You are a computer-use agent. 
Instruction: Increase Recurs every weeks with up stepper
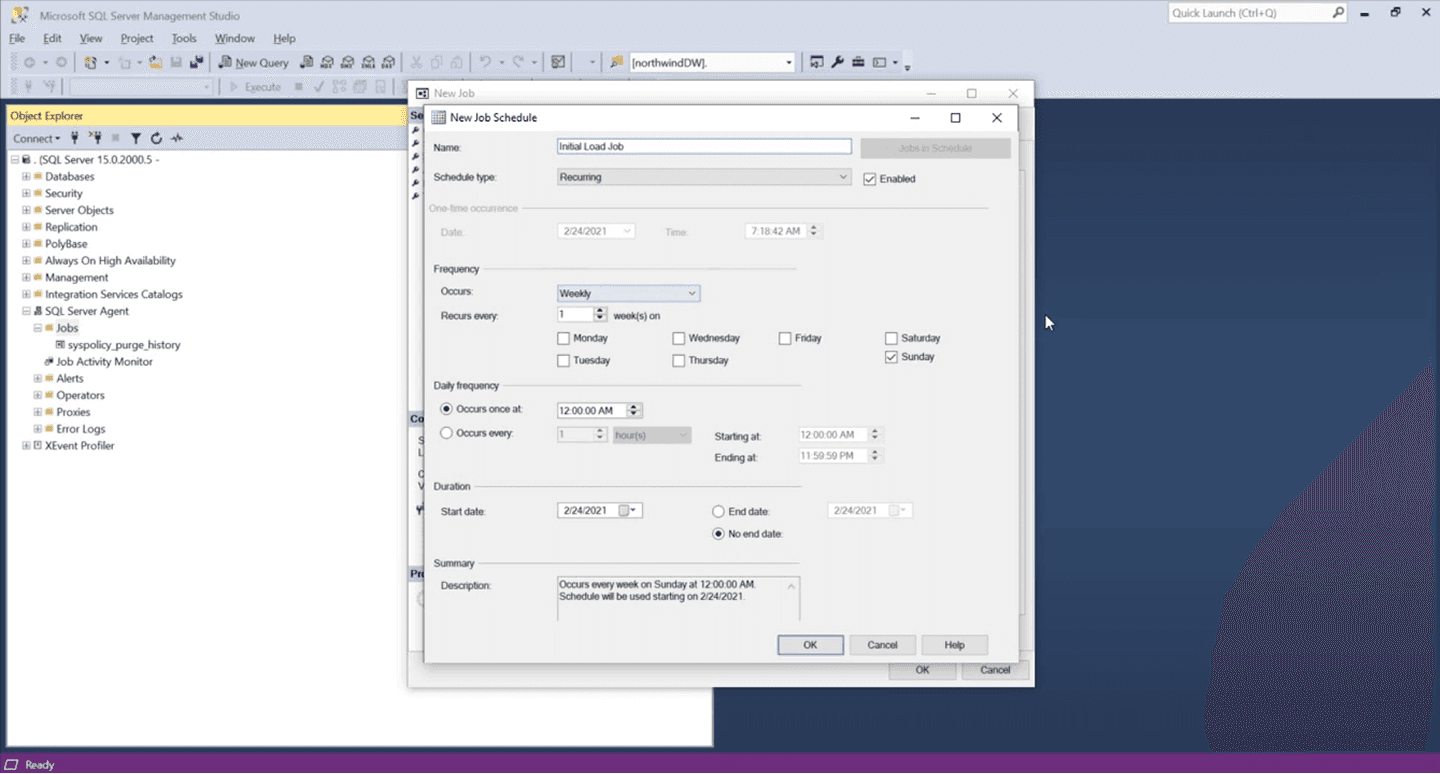[x=598, y=309]
